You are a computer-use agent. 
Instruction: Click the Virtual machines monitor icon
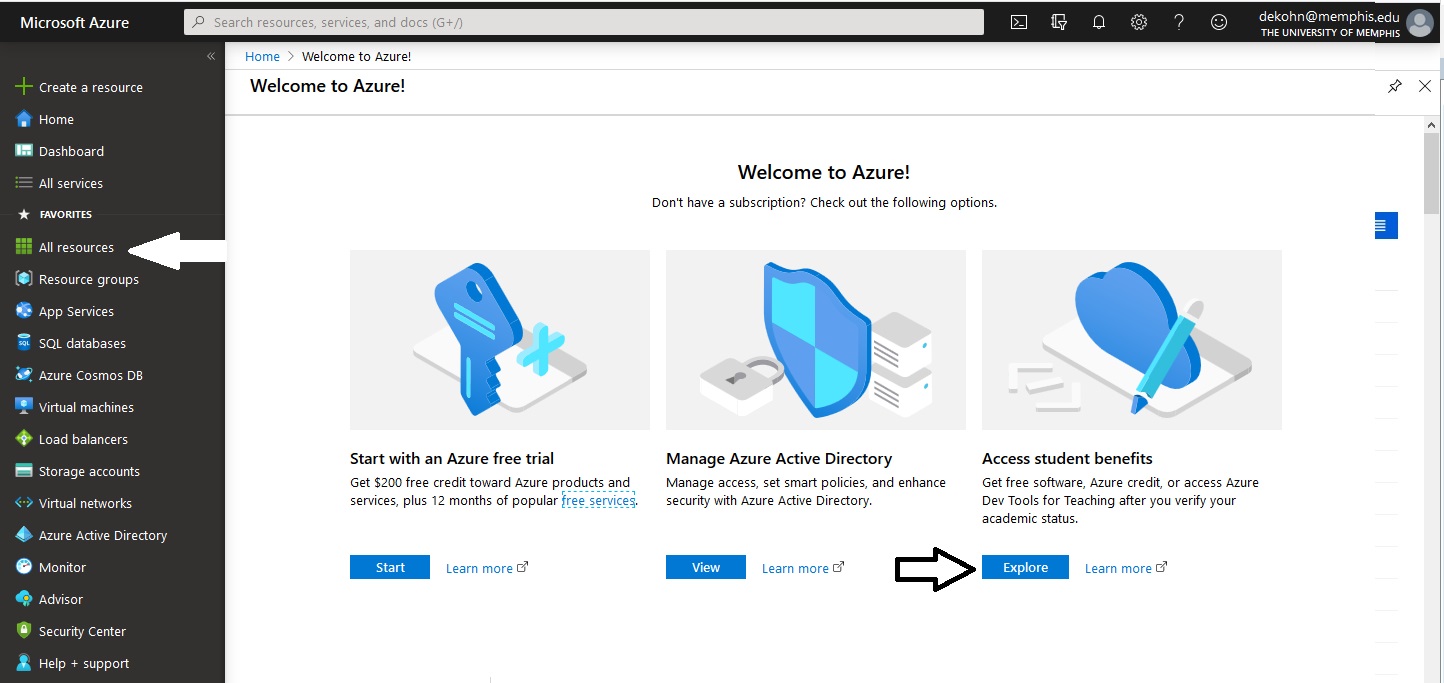tap(24, 407)
